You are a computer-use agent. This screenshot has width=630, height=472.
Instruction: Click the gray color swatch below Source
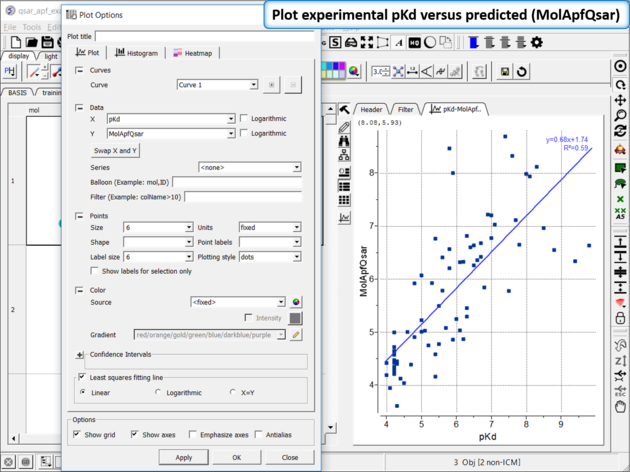click(296, 318)
